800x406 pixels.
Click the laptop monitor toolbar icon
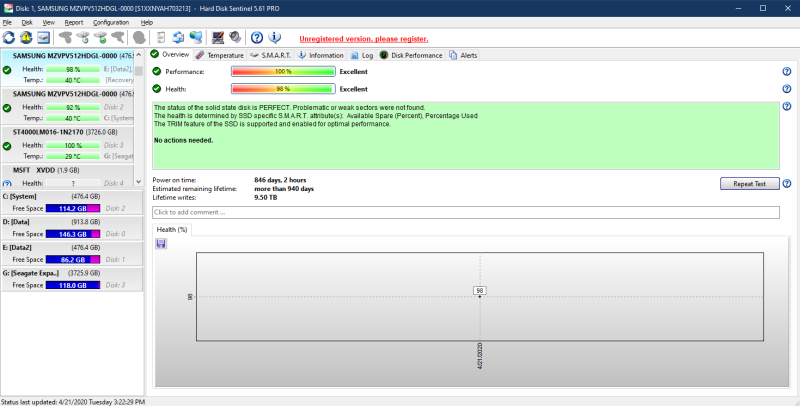pyautogui.click(x=218, y=37)
